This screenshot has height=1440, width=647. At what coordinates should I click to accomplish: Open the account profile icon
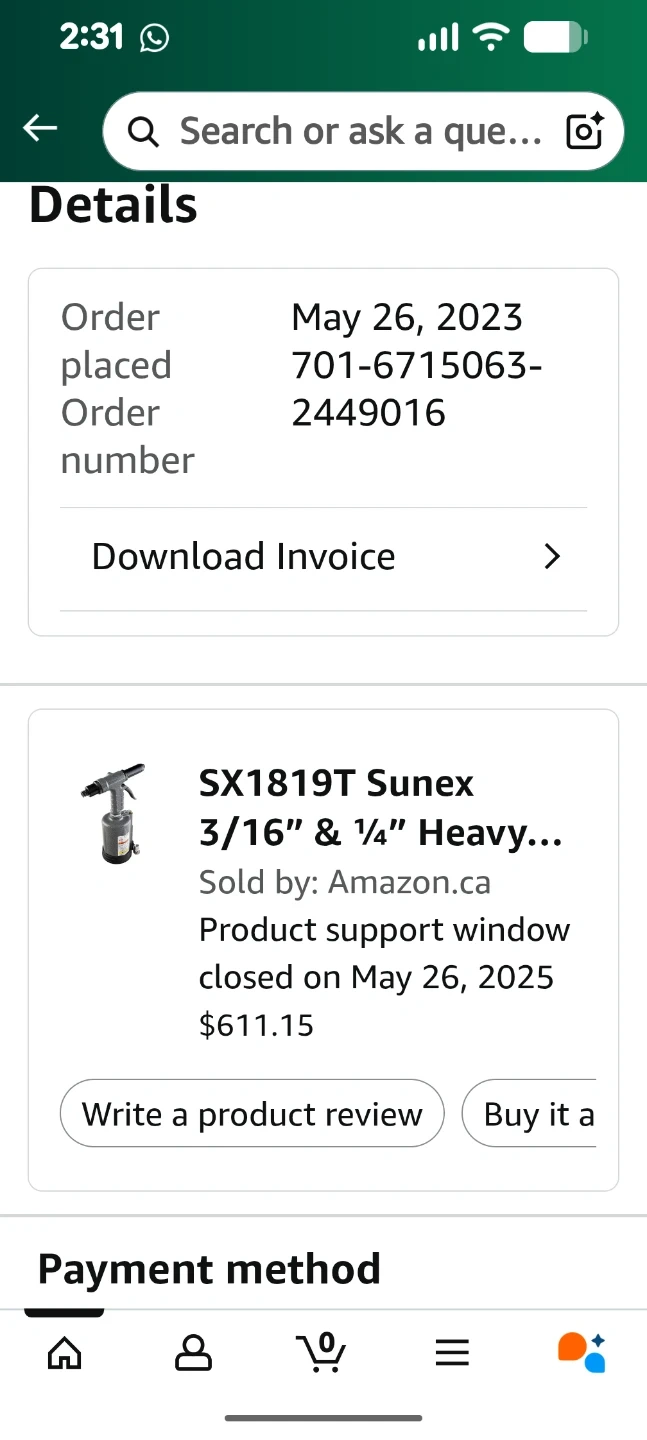[x=193, y=1353]
